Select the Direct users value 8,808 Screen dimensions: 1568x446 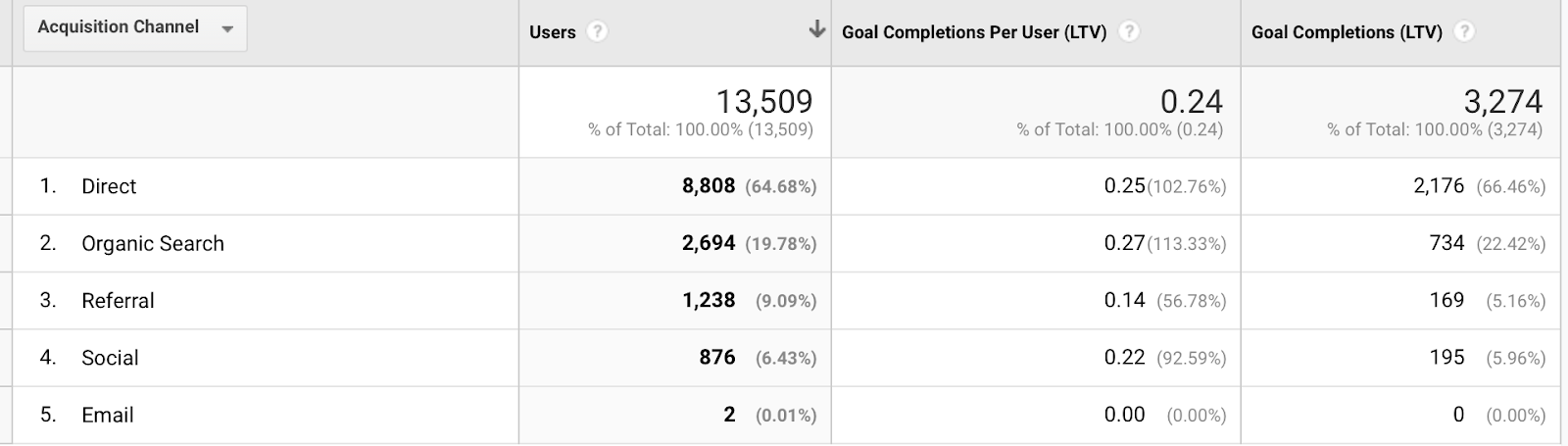(x=708, y=186)
